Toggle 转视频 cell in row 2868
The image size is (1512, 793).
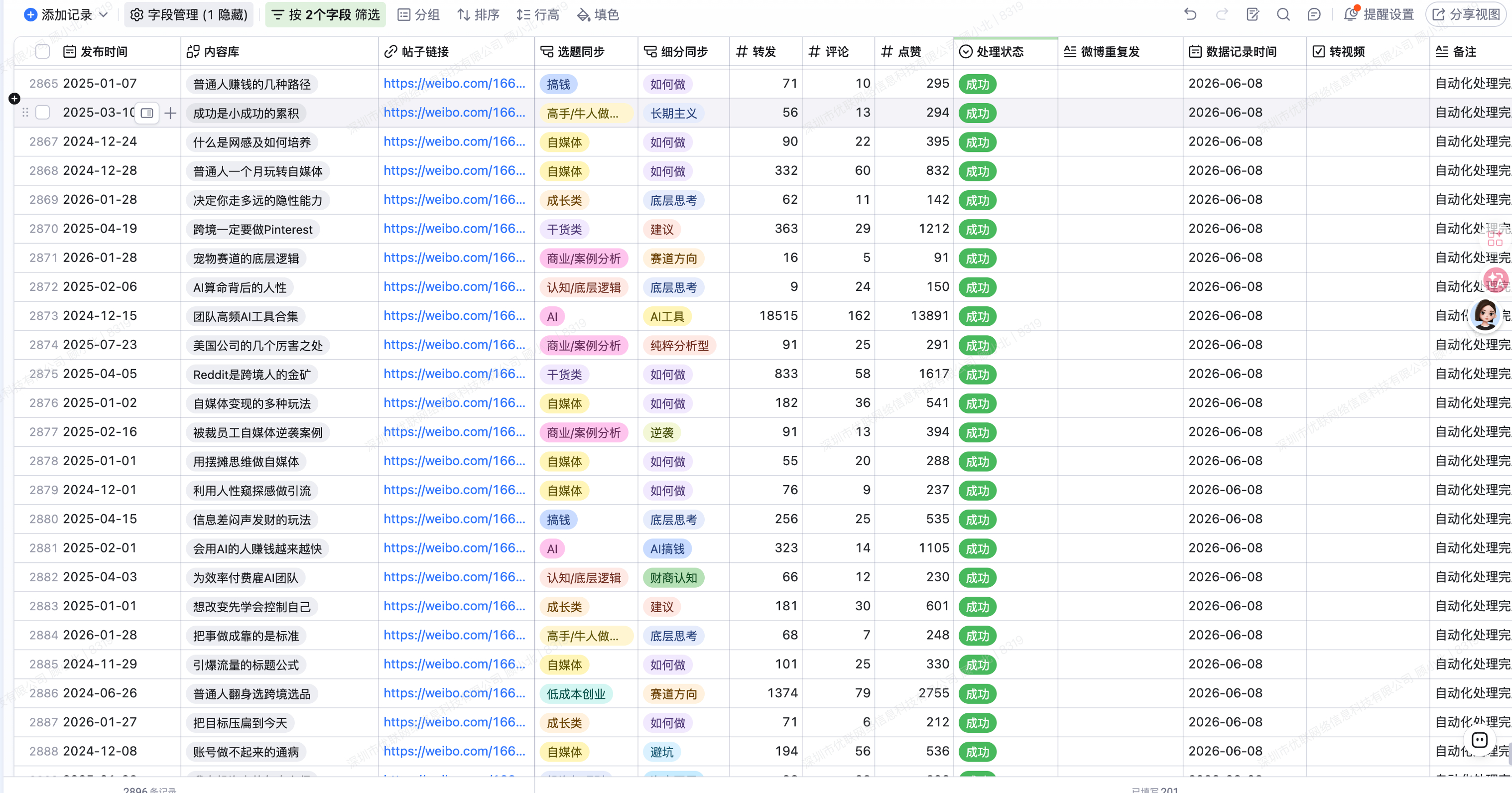coord(1368,171)
